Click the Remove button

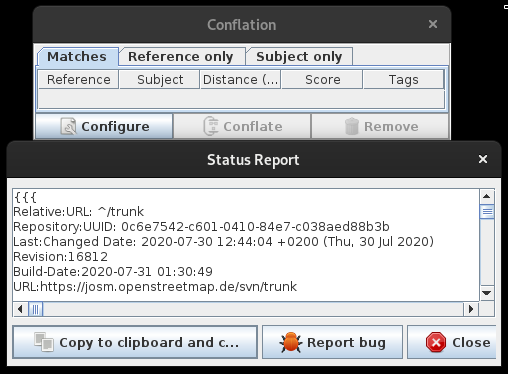380,126
